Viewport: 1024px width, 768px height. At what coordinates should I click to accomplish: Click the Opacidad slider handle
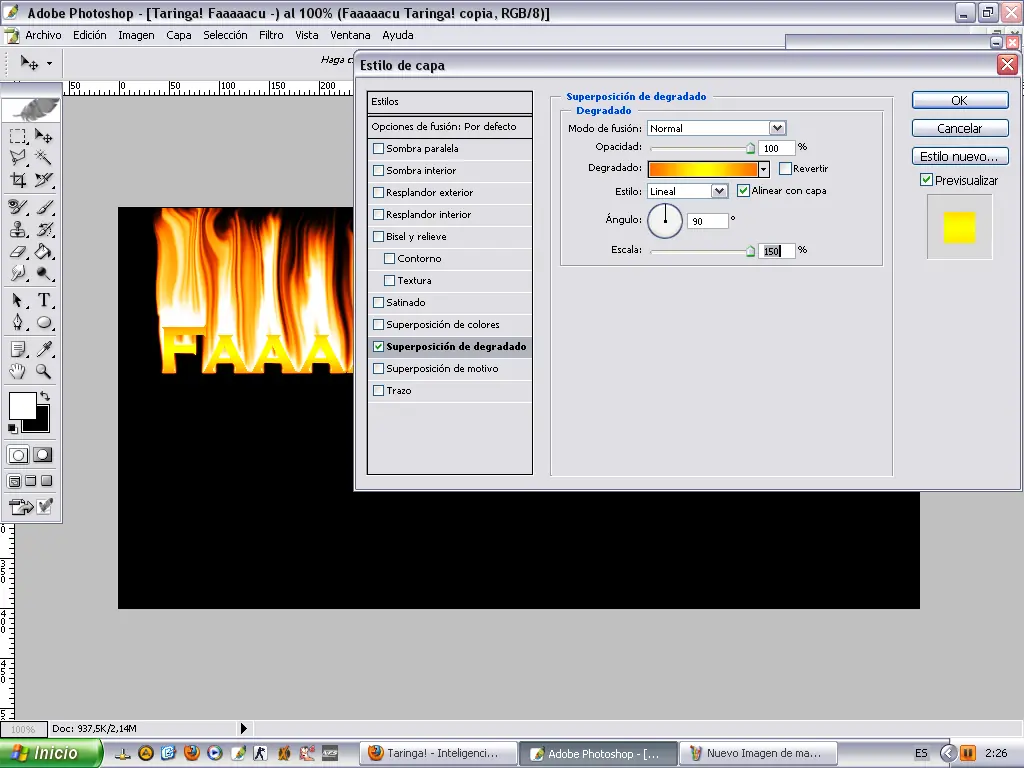tap(750, 148)
